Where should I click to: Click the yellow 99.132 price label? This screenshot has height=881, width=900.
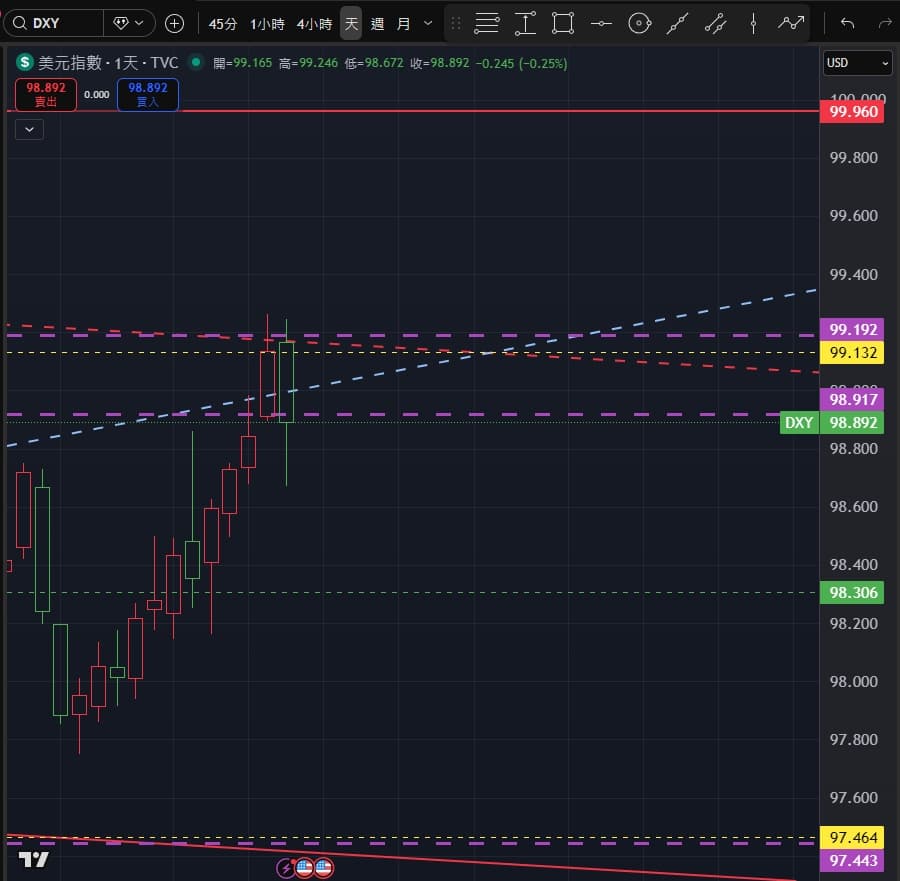point(852,352)
